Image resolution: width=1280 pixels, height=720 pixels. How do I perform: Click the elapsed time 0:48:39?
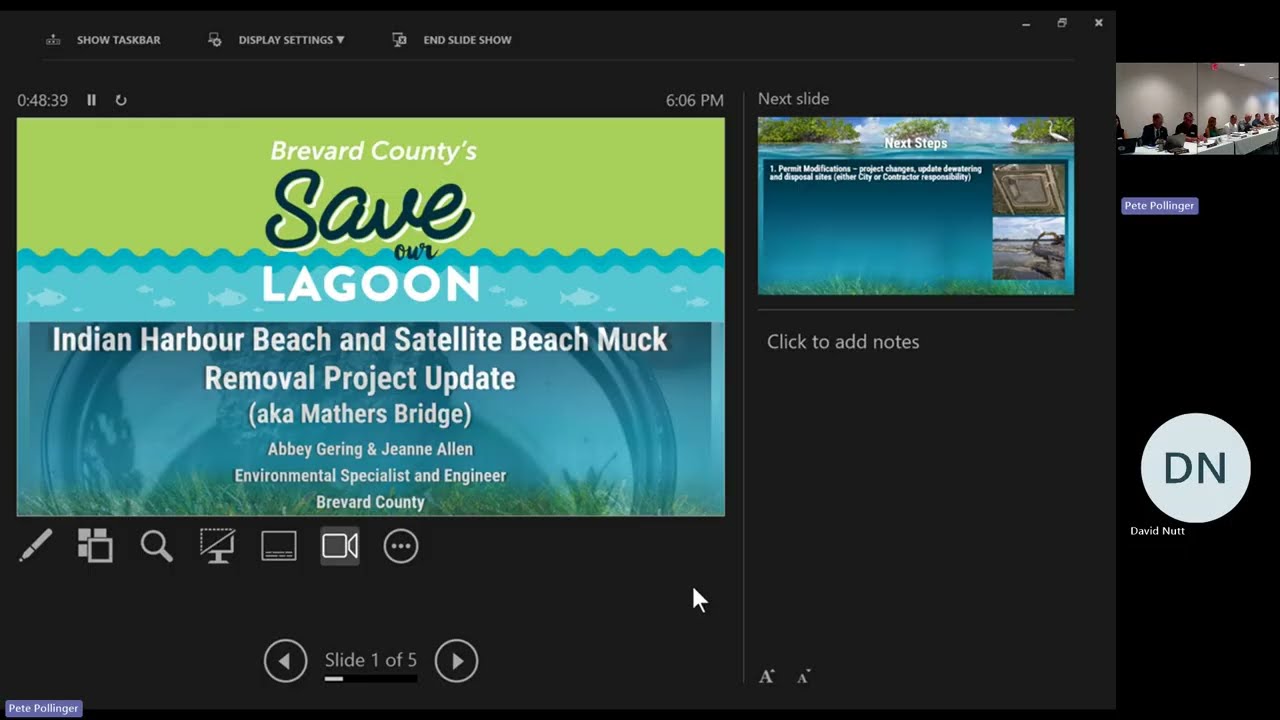point(43,101)
